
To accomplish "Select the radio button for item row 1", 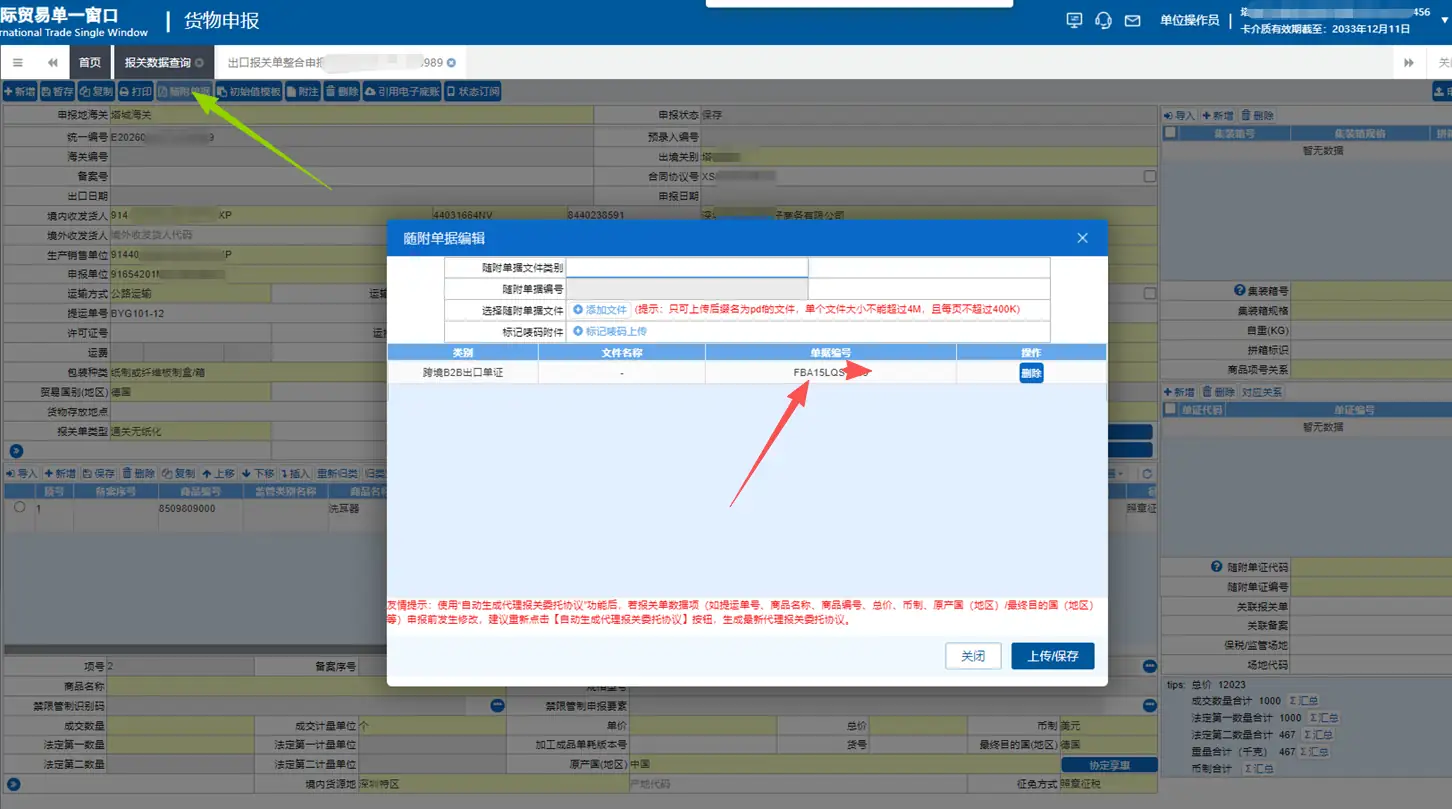I will click(x=19, y=508).
